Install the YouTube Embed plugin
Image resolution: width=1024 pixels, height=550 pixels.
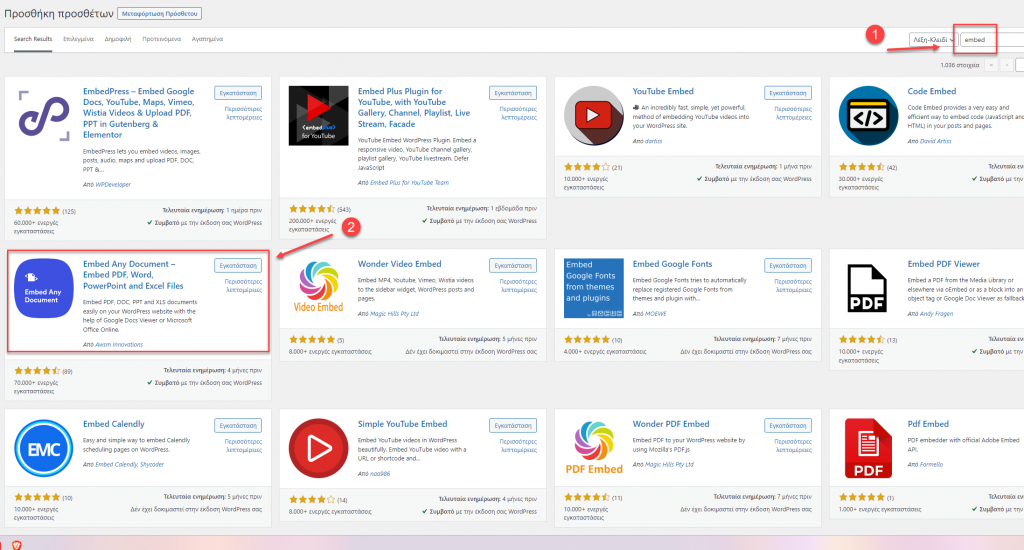point(788,93)
